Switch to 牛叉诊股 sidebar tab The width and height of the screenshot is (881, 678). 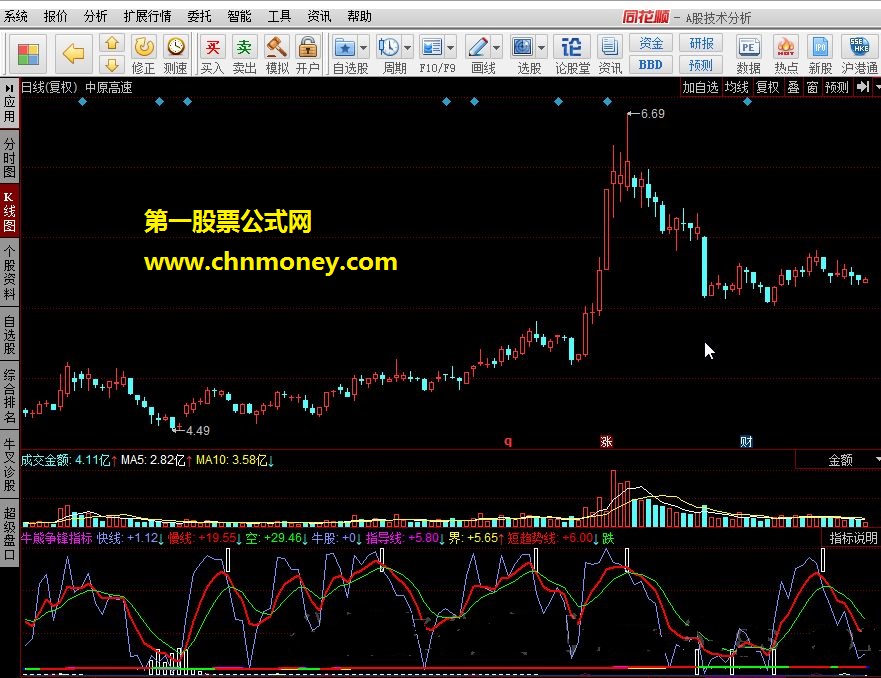click(x=10, y=465)
